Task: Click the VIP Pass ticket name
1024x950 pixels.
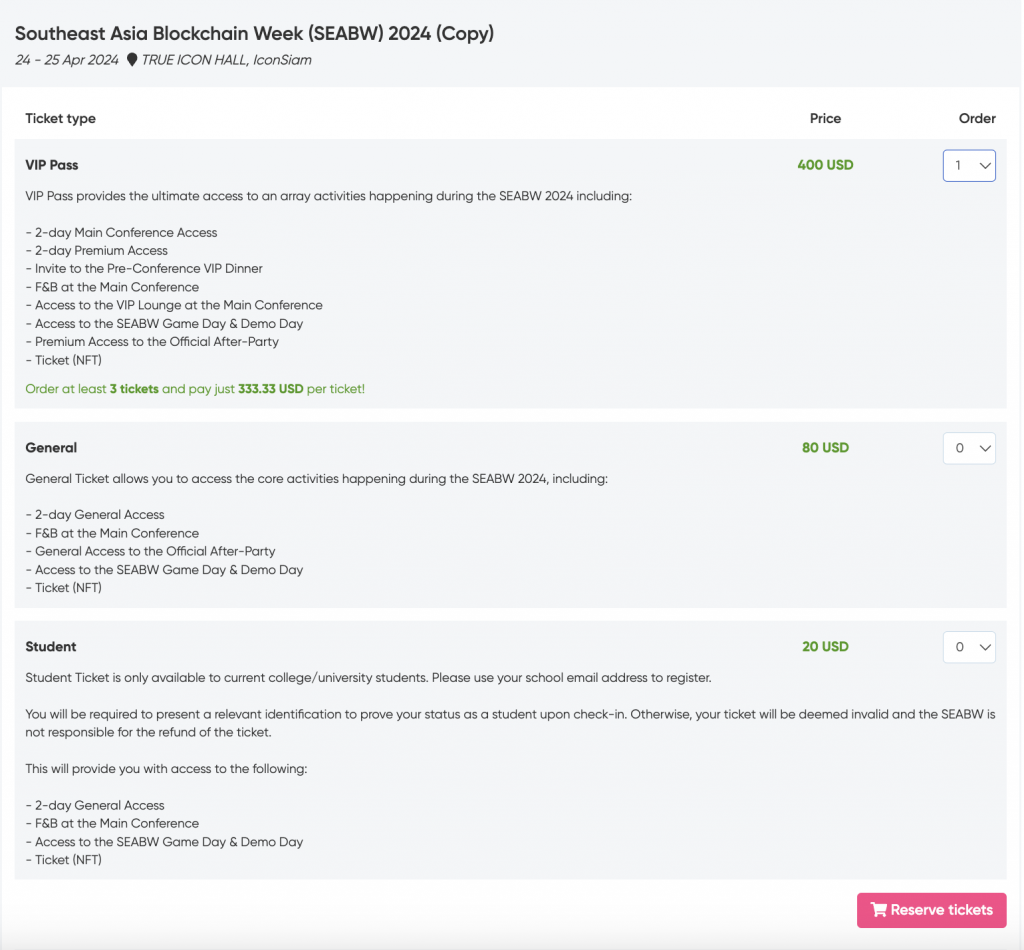Action: (51, 165)
